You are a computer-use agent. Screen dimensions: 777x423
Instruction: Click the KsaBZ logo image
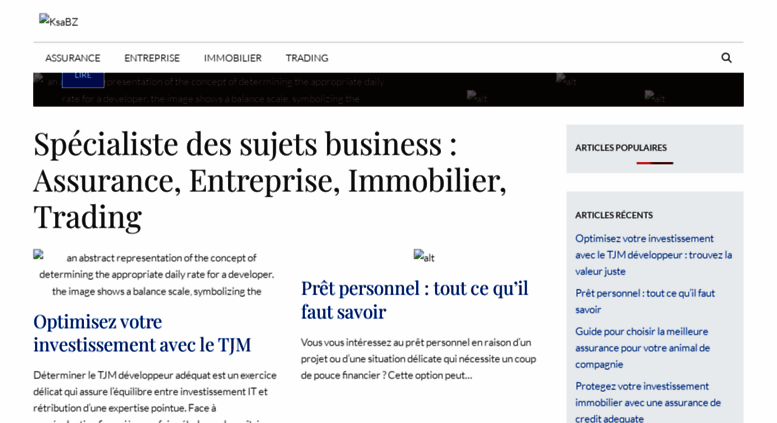58,21
